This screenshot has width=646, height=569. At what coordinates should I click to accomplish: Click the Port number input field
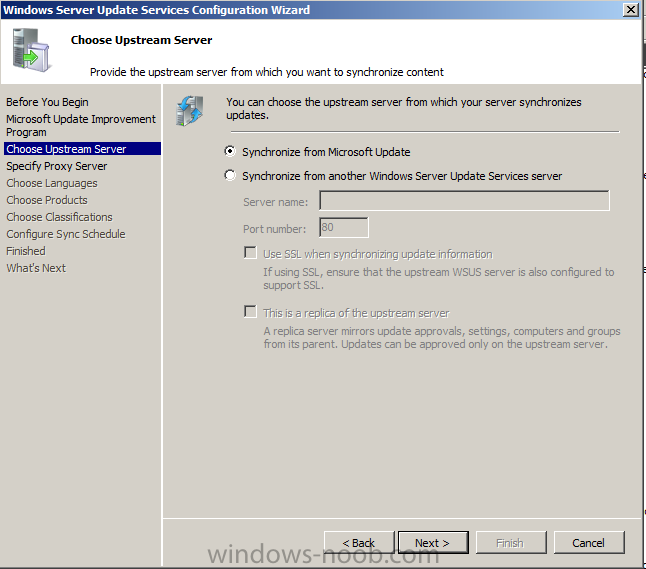pos(344,227)
